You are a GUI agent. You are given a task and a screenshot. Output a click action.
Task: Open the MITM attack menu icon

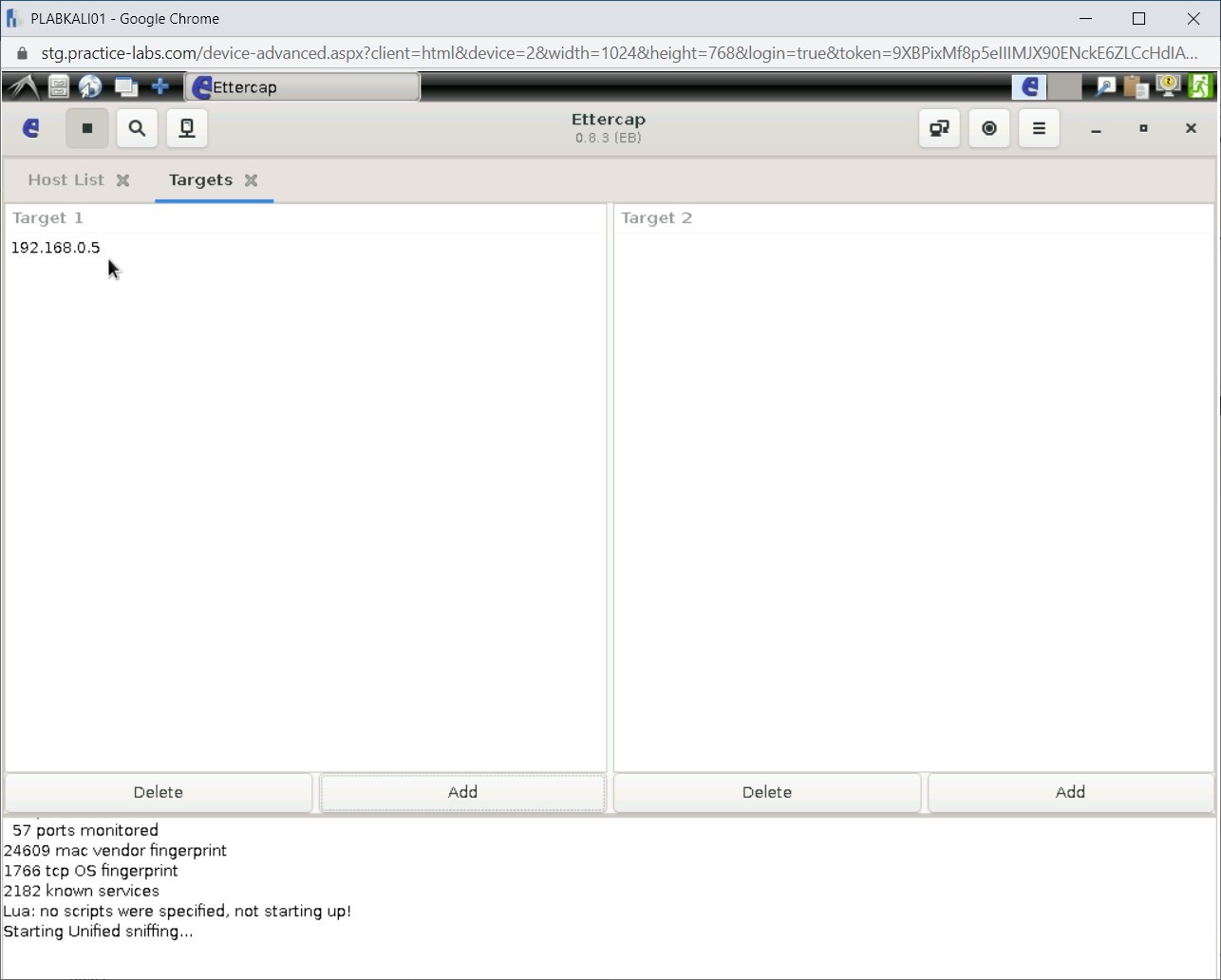tap(938, 128)
